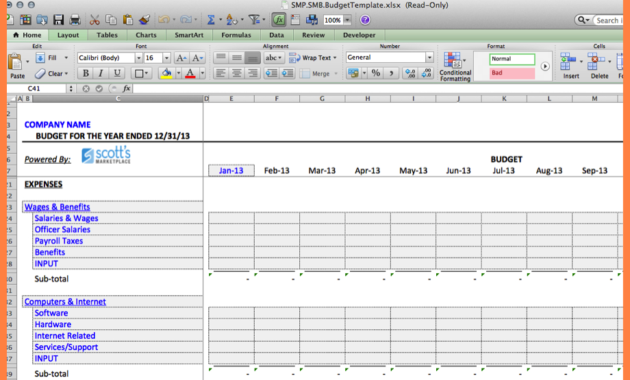Open the SmartArt ribbon tab
This screenshot has height=380, width=630.
pos(189,35)
